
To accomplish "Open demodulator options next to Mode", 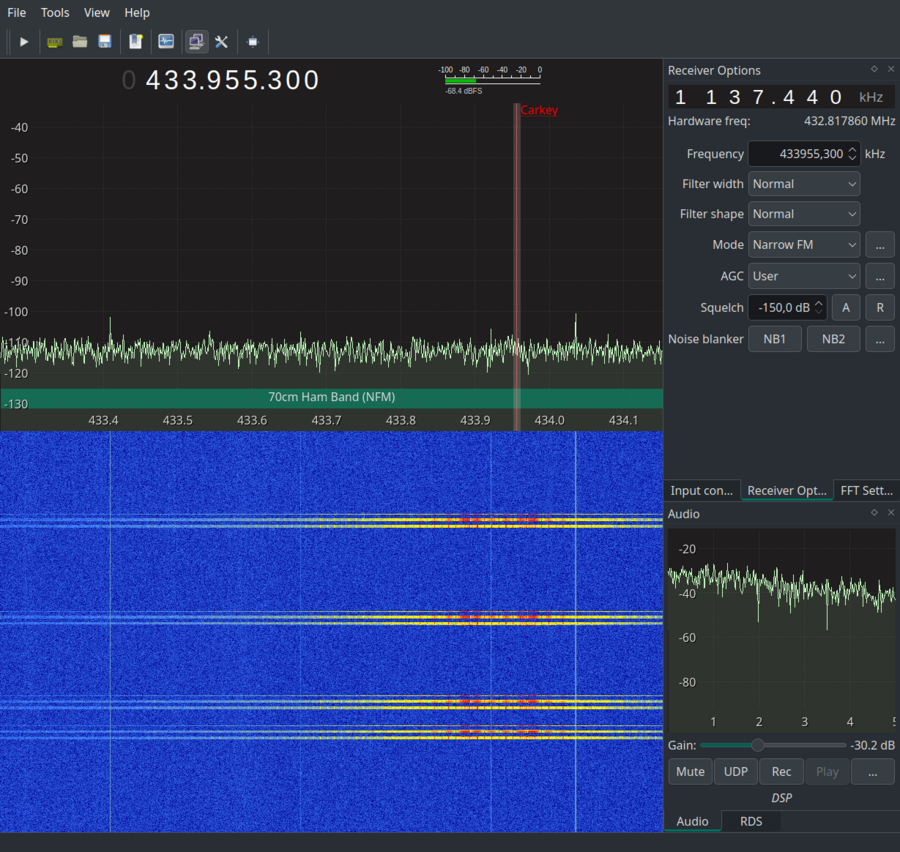I will (x=880, y=245).
